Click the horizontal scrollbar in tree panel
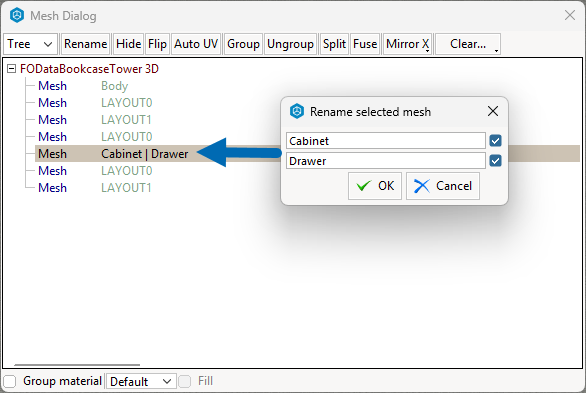Screen dimensions: 586x393 [77, 365]
